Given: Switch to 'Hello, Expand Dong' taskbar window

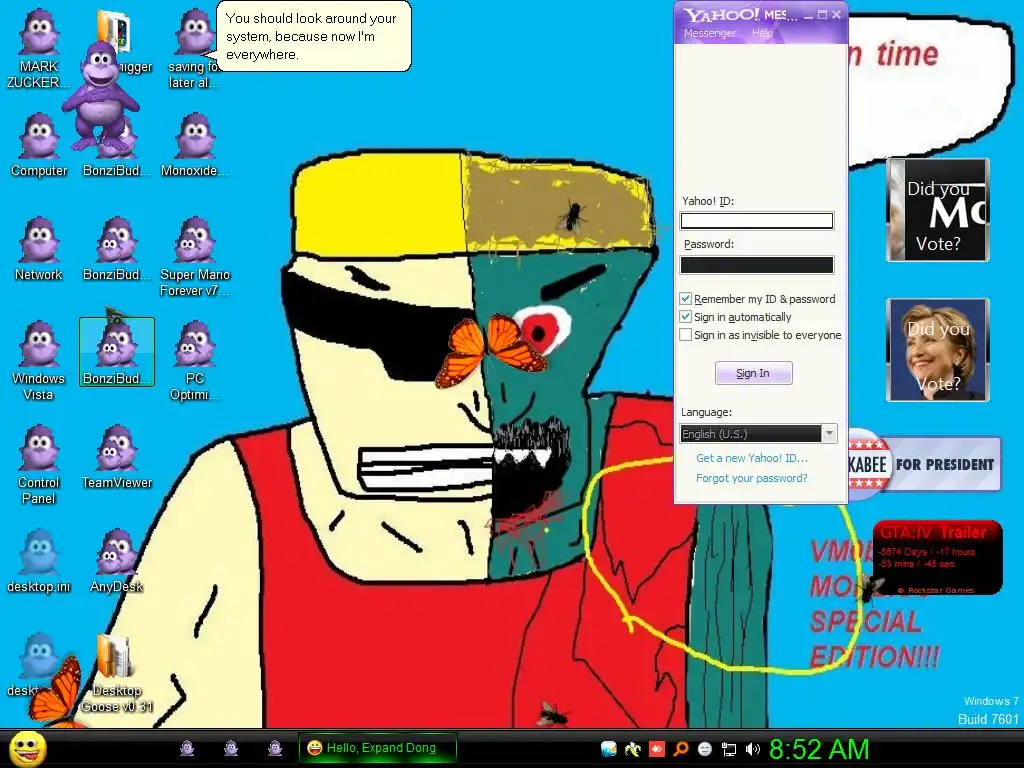Looking at the screenshot, I should pos(377,748).
